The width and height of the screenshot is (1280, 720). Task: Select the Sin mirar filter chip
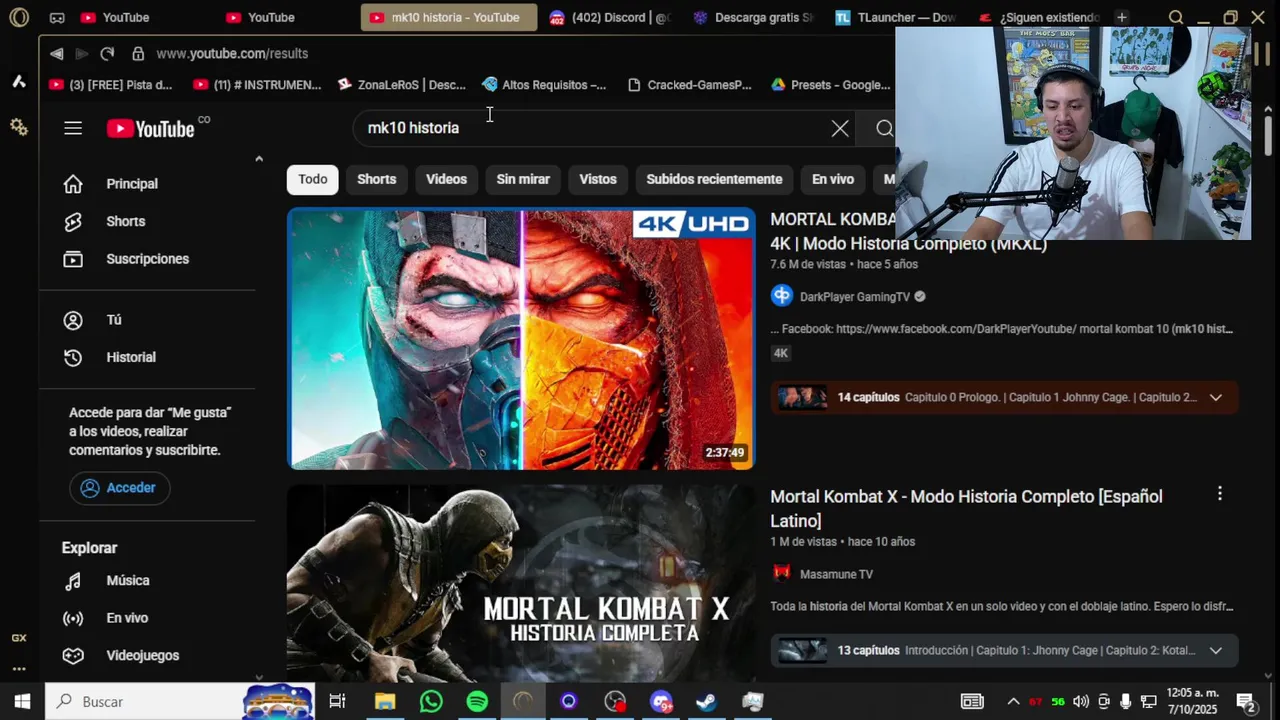(523, 179)
